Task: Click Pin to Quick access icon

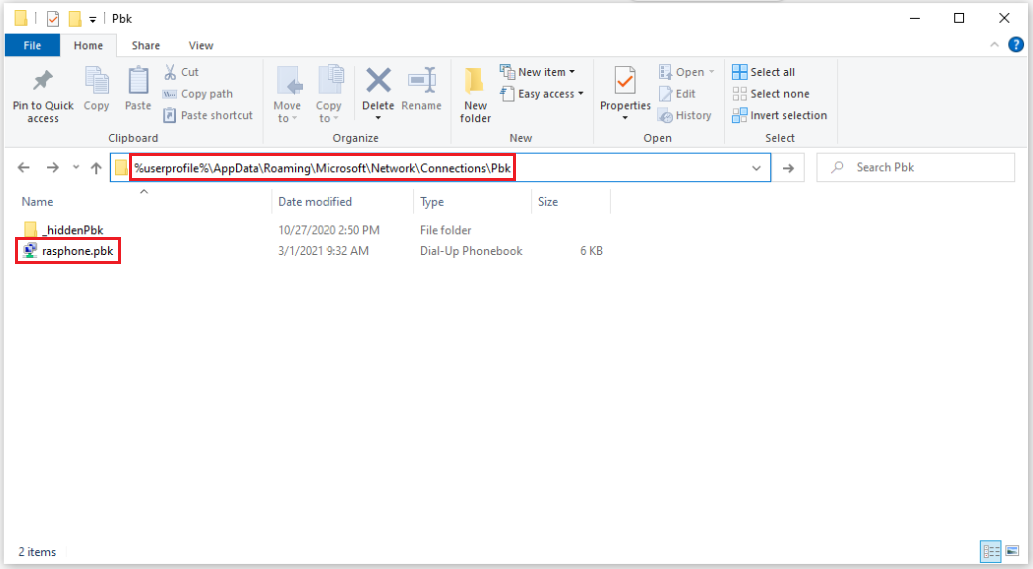Action: pos(43,83)
